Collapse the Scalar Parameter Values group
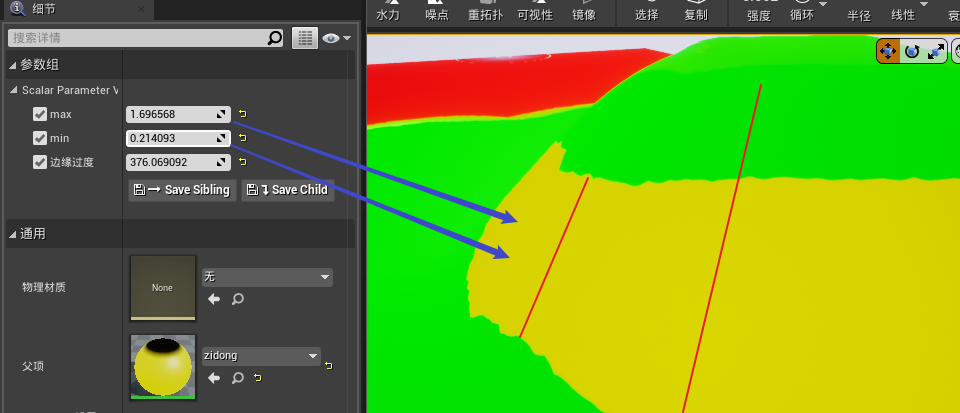The image size is (960, 413). (x=13, y=90)
